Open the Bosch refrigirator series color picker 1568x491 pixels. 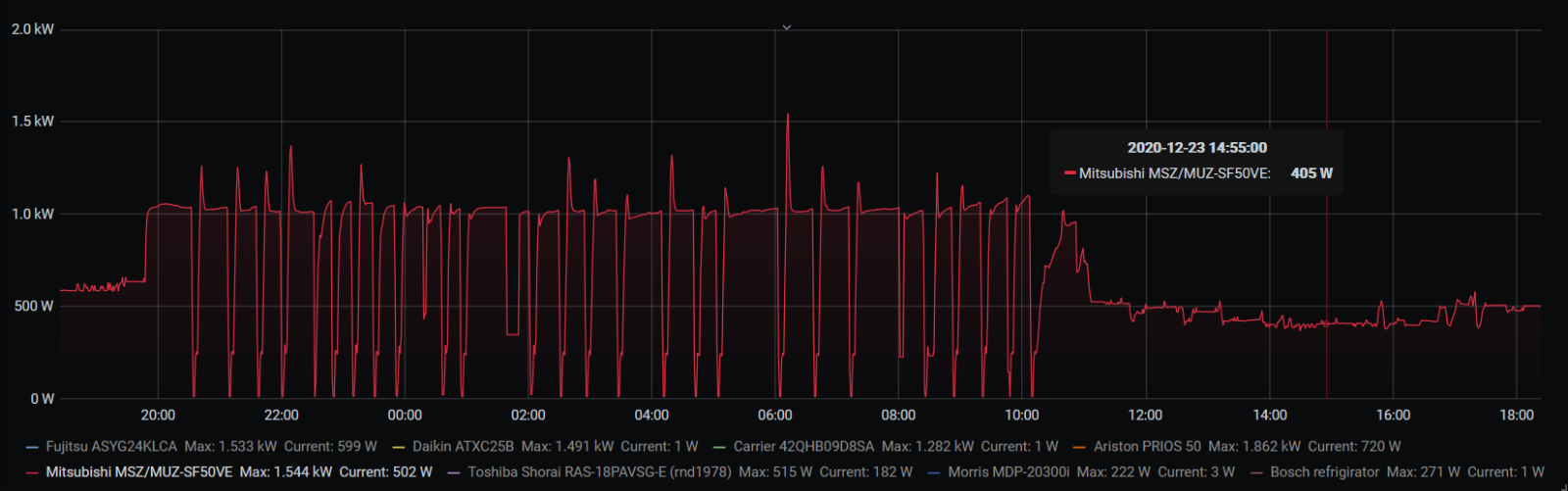(x=1256, y=472)
